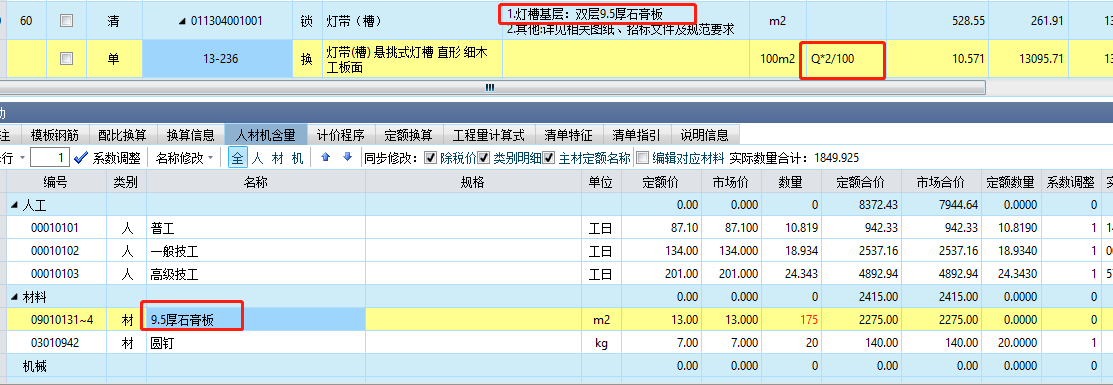
Task: Click the 03010942 code cell
Action: 55,343
